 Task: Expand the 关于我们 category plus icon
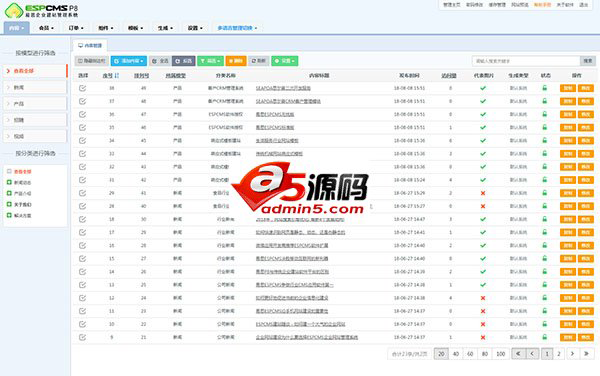(9, 205)
